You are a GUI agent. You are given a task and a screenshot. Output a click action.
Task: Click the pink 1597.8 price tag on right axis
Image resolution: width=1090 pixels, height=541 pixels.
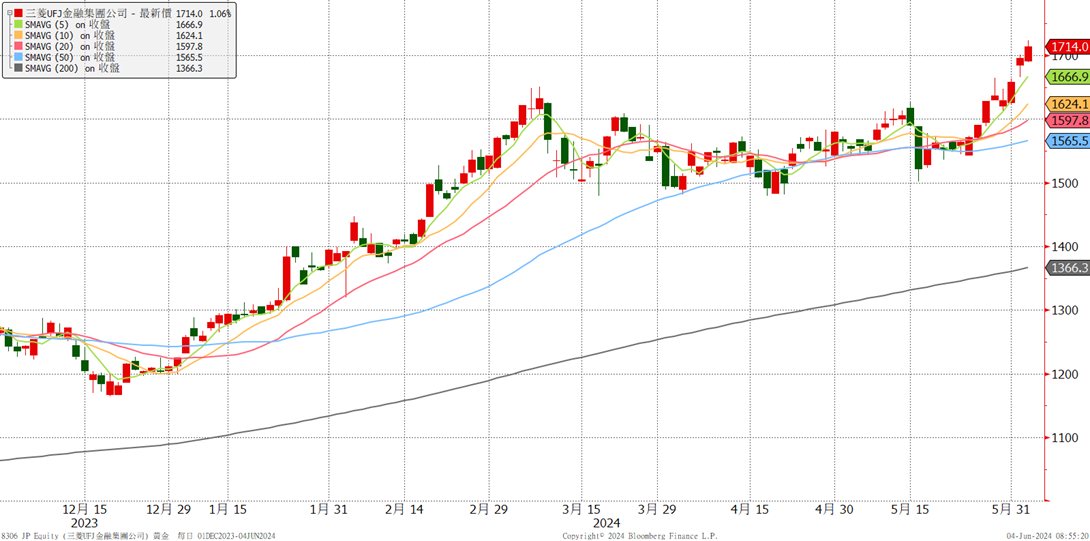pyautogui.click(x=1068, y=120)
